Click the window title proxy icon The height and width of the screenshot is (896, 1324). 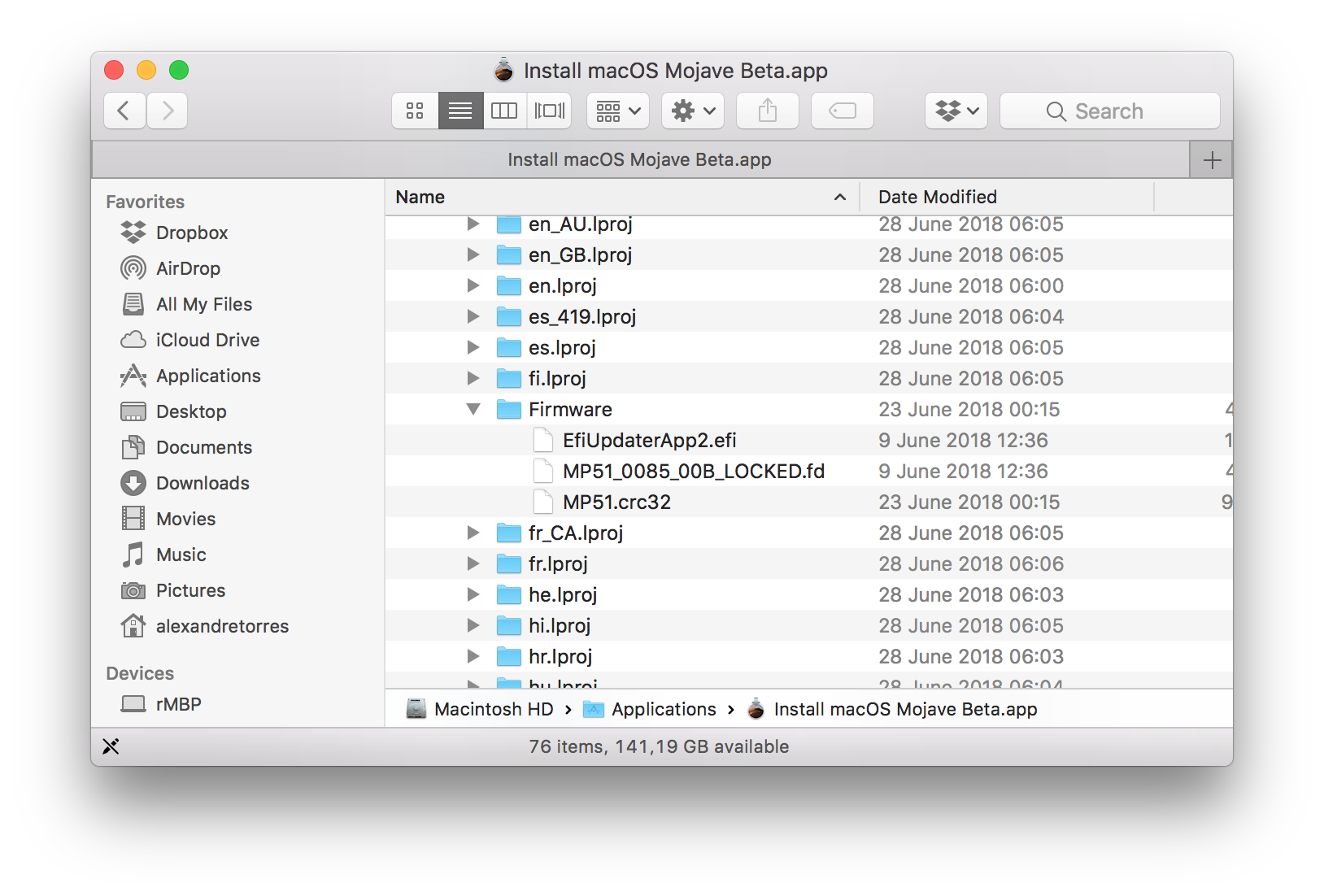coord(504,70)
